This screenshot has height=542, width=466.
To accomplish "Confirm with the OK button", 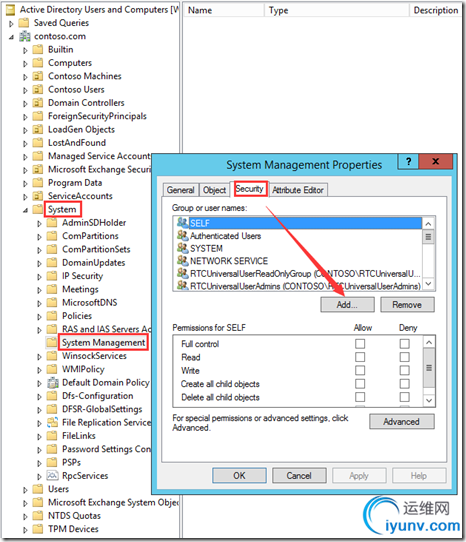I will point(239,476).
